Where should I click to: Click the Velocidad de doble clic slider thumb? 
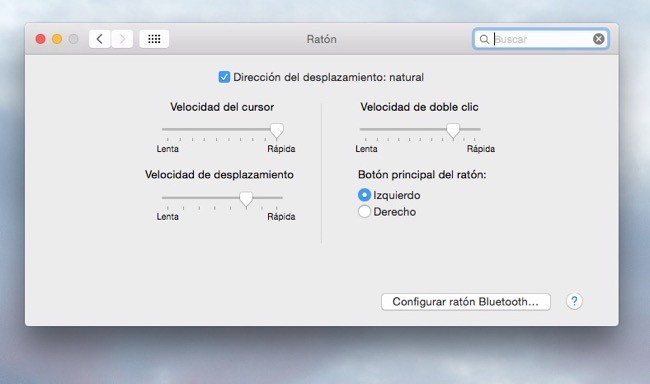point(453,131)
